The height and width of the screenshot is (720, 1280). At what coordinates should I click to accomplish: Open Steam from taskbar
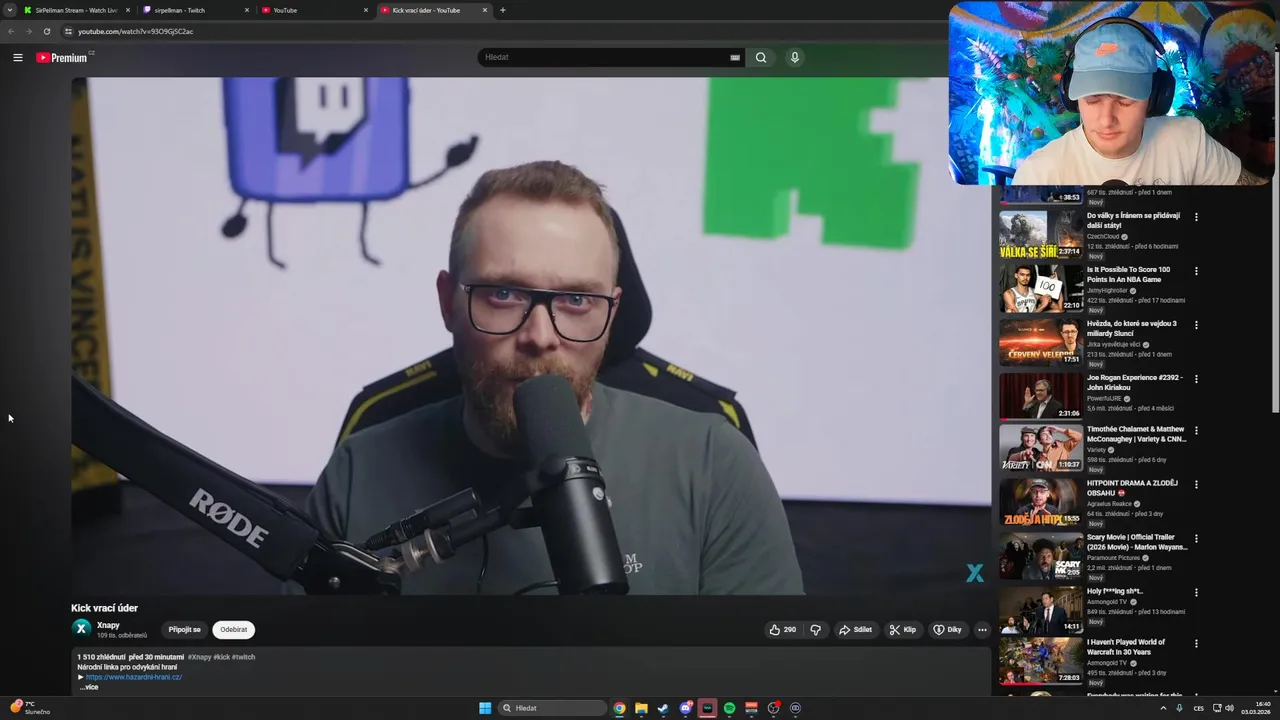tap(663, 708)
